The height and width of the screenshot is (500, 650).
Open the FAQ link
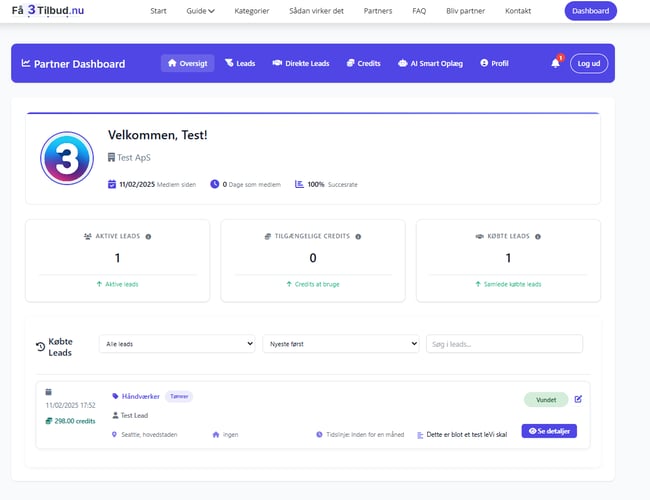419,11
